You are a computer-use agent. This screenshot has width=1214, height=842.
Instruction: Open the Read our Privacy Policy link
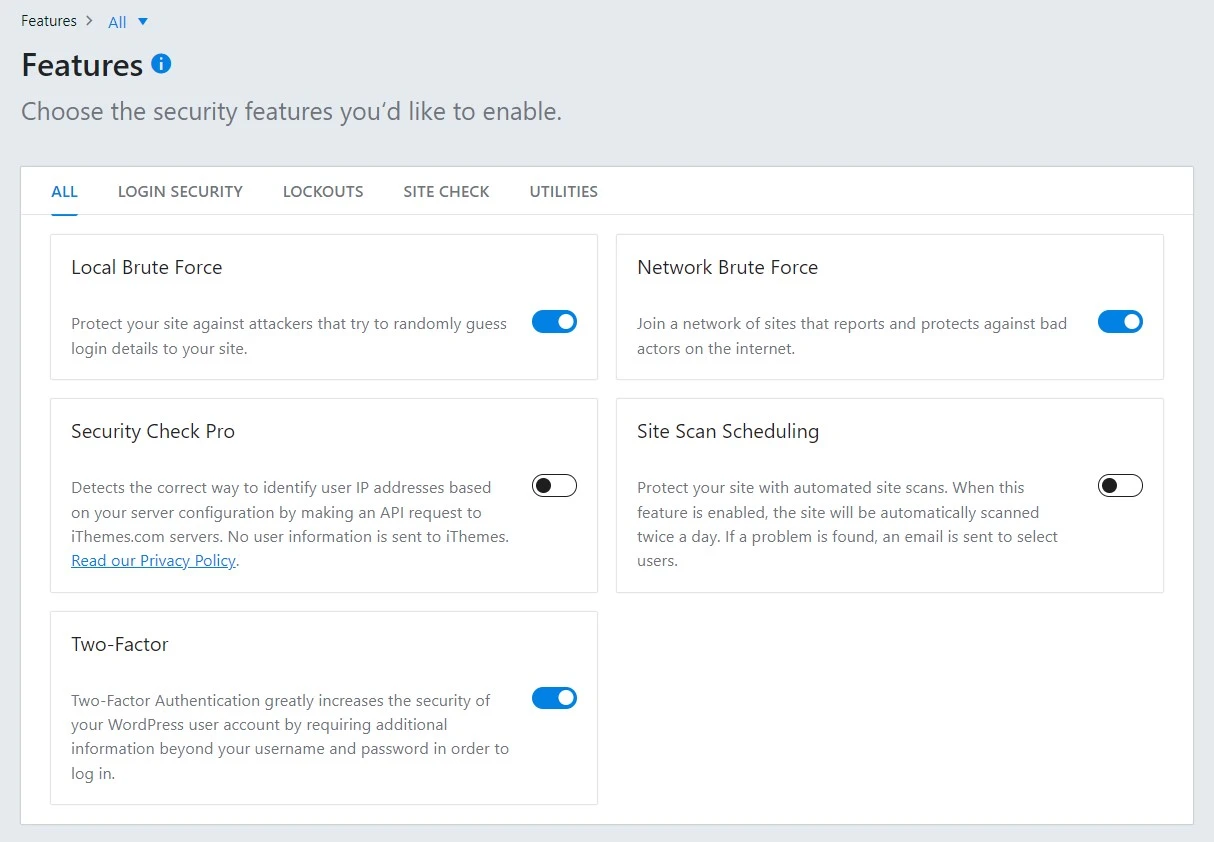pos(153,561)
